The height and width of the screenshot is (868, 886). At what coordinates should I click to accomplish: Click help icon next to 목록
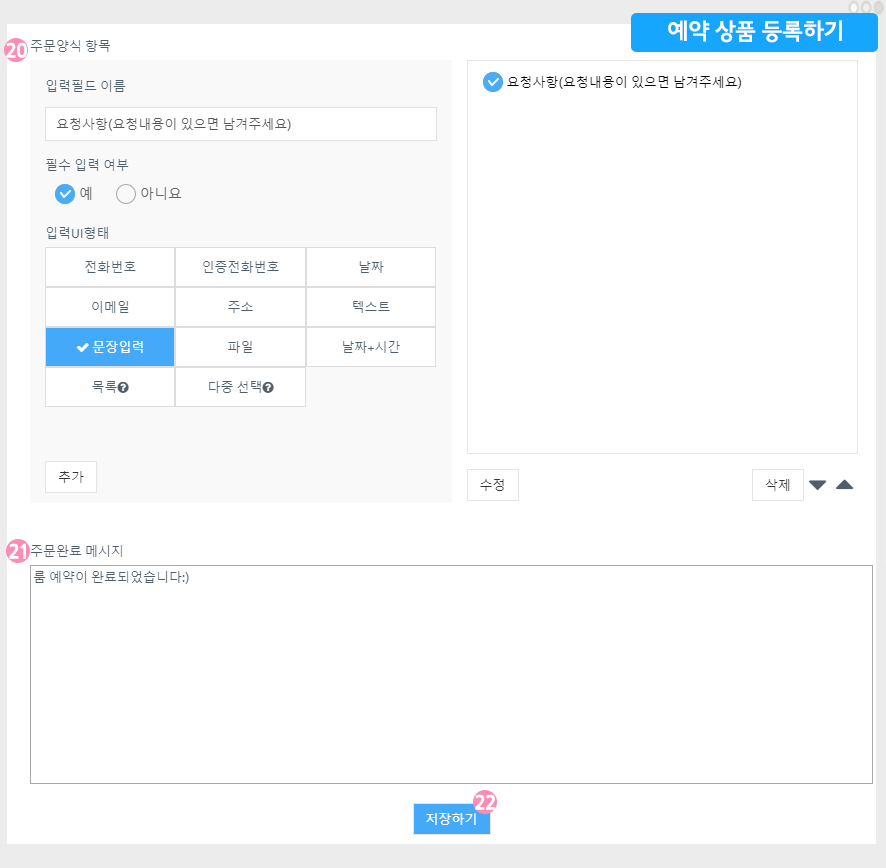[x=123, y=387]
